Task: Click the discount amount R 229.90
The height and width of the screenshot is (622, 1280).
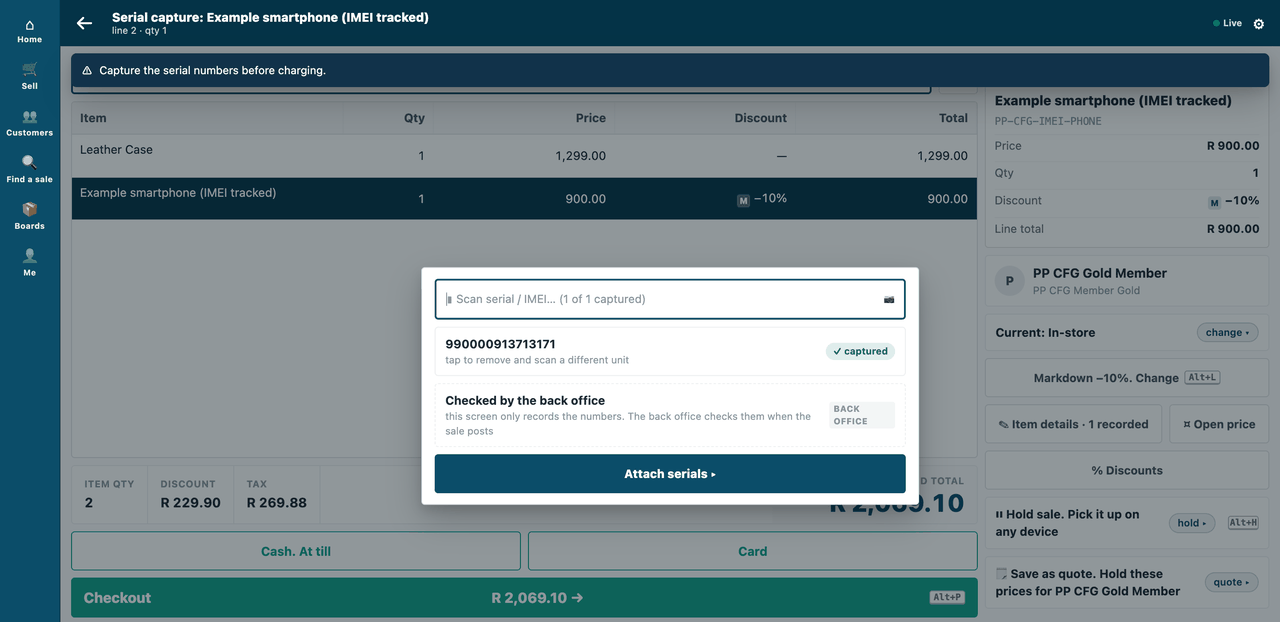Action: (x=190, y=503)
